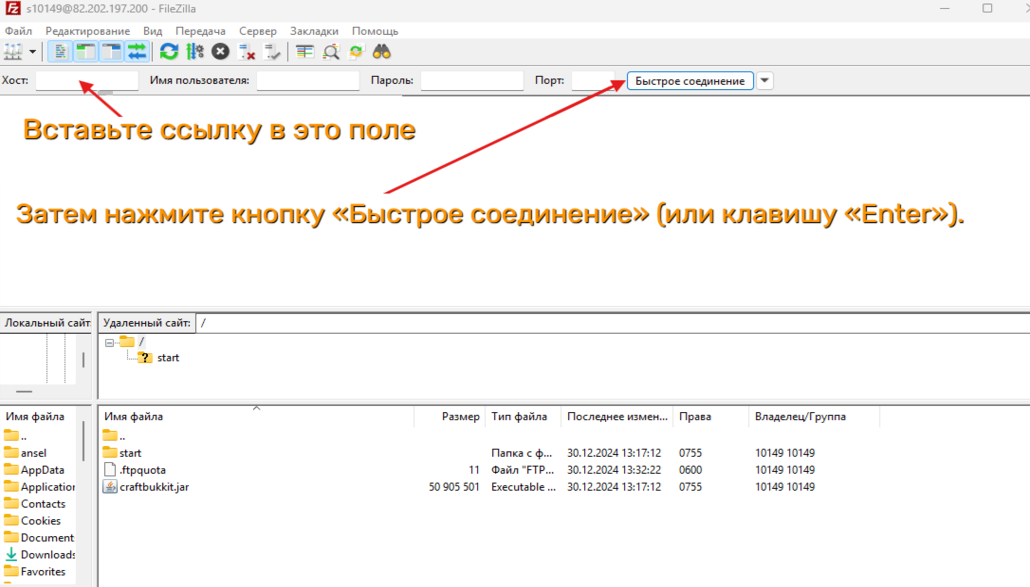Open the Закладки menu
This screenshot has width=1030, height=587.
pyautogui.click(x=314, y=31)
